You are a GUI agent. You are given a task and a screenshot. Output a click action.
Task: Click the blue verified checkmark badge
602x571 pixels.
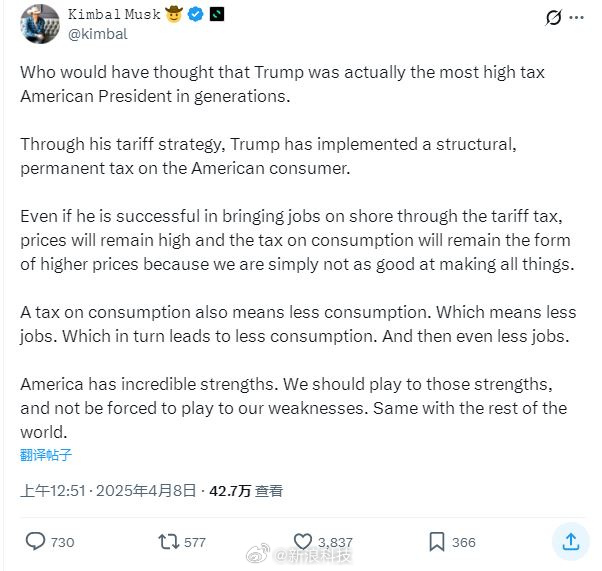coord(198,14)
